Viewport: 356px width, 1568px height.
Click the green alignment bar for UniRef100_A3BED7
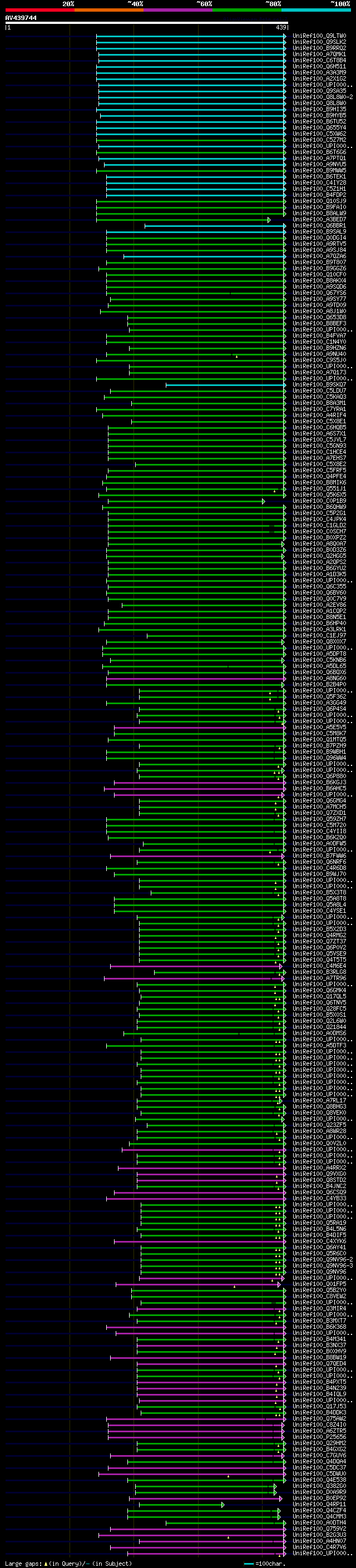point(183,220)
